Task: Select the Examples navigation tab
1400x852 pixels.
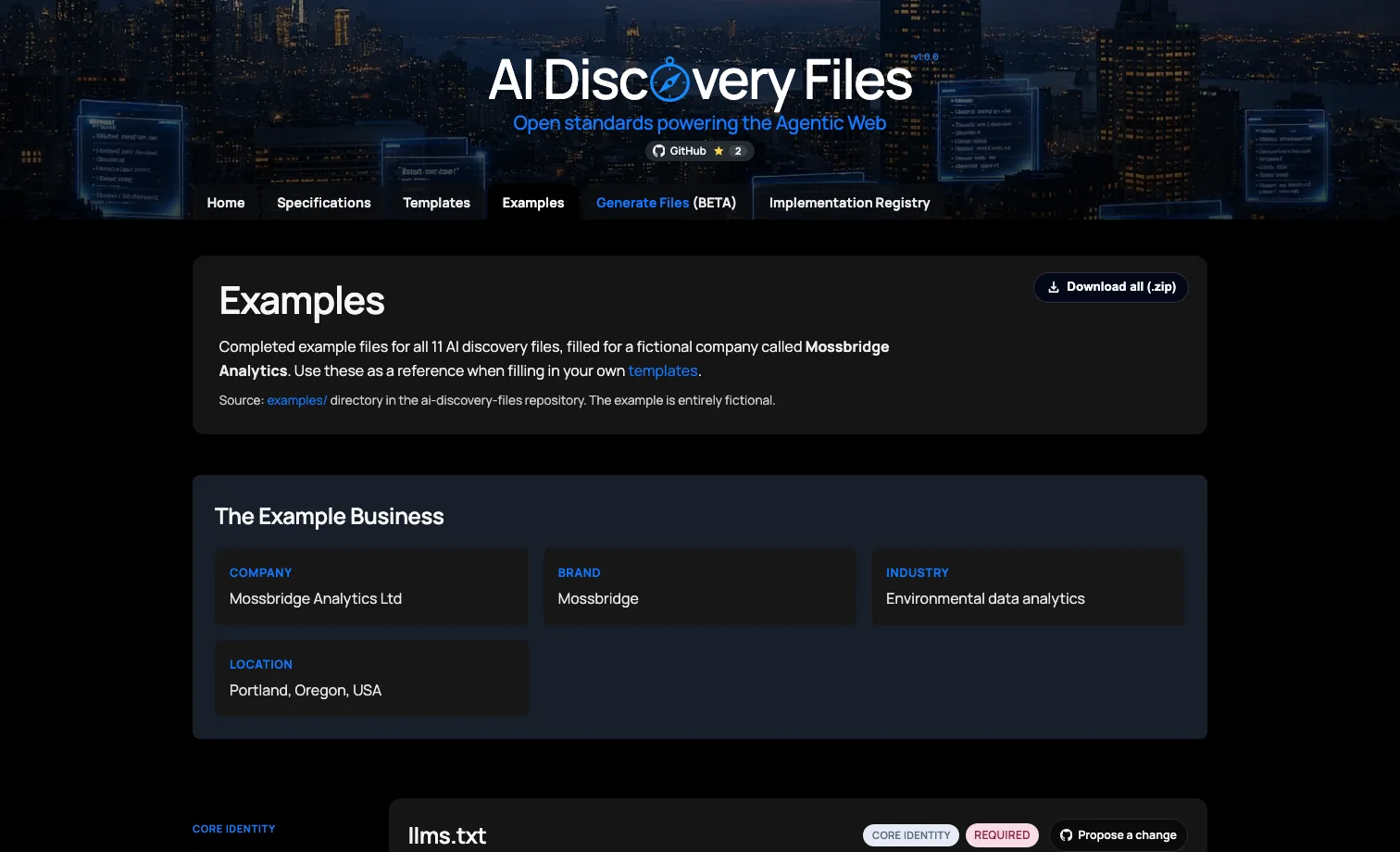Action: click(532, 203)
